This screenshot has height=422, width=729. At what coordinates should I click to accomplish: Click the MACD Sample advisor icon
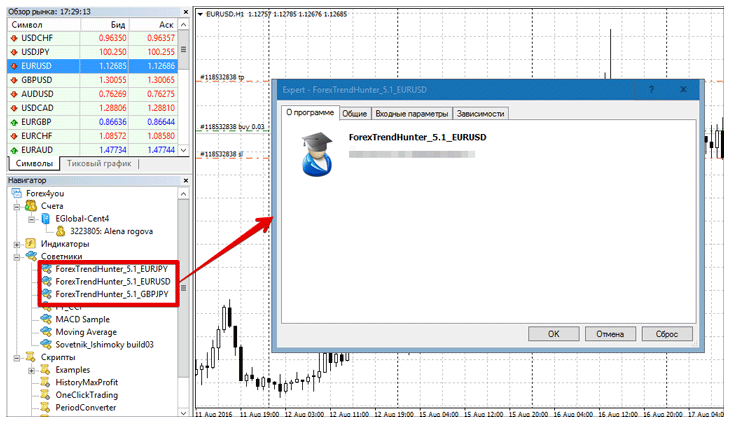coord(46,319)
